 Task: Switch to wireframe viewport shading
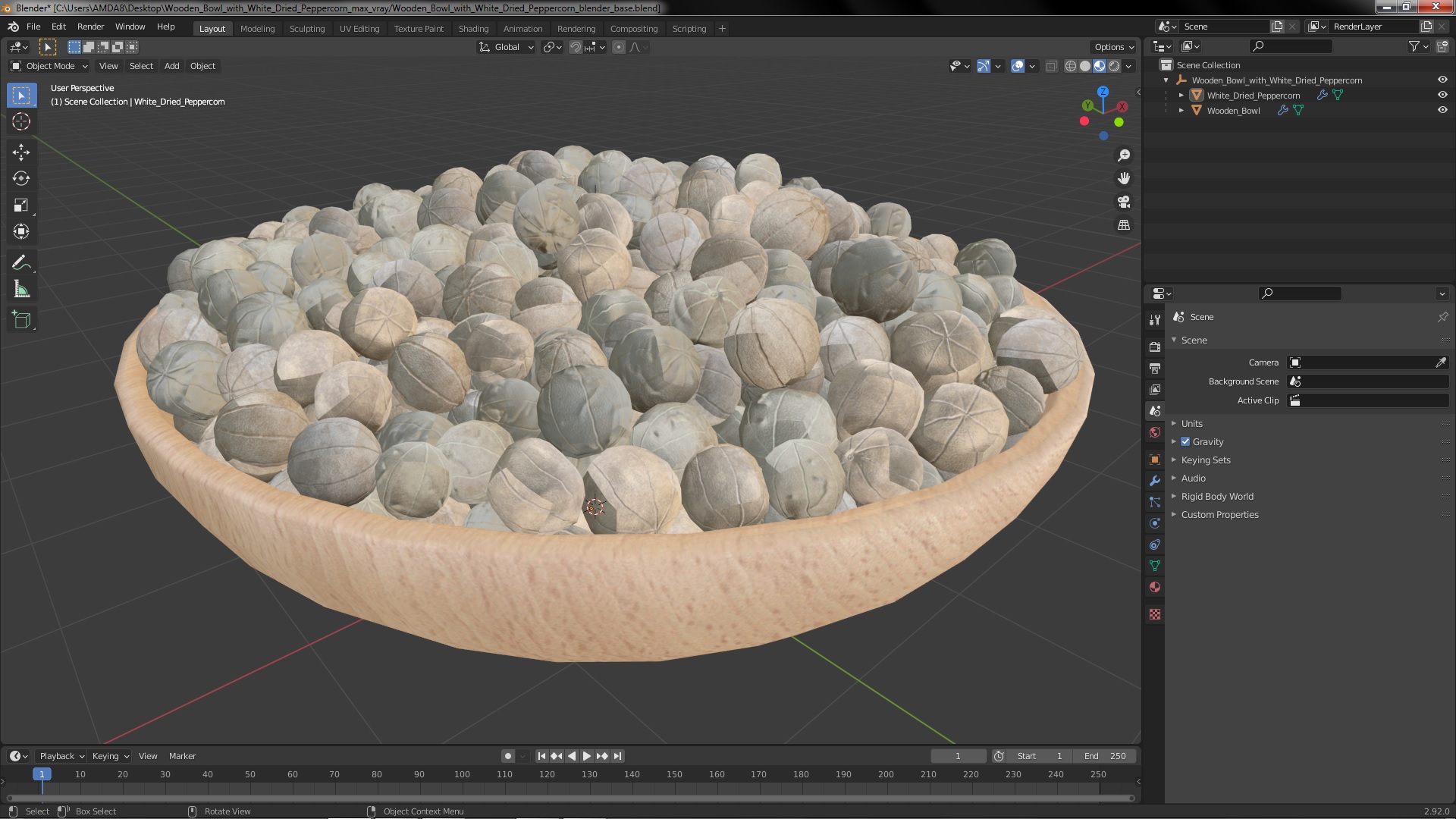pos(1071,66)
